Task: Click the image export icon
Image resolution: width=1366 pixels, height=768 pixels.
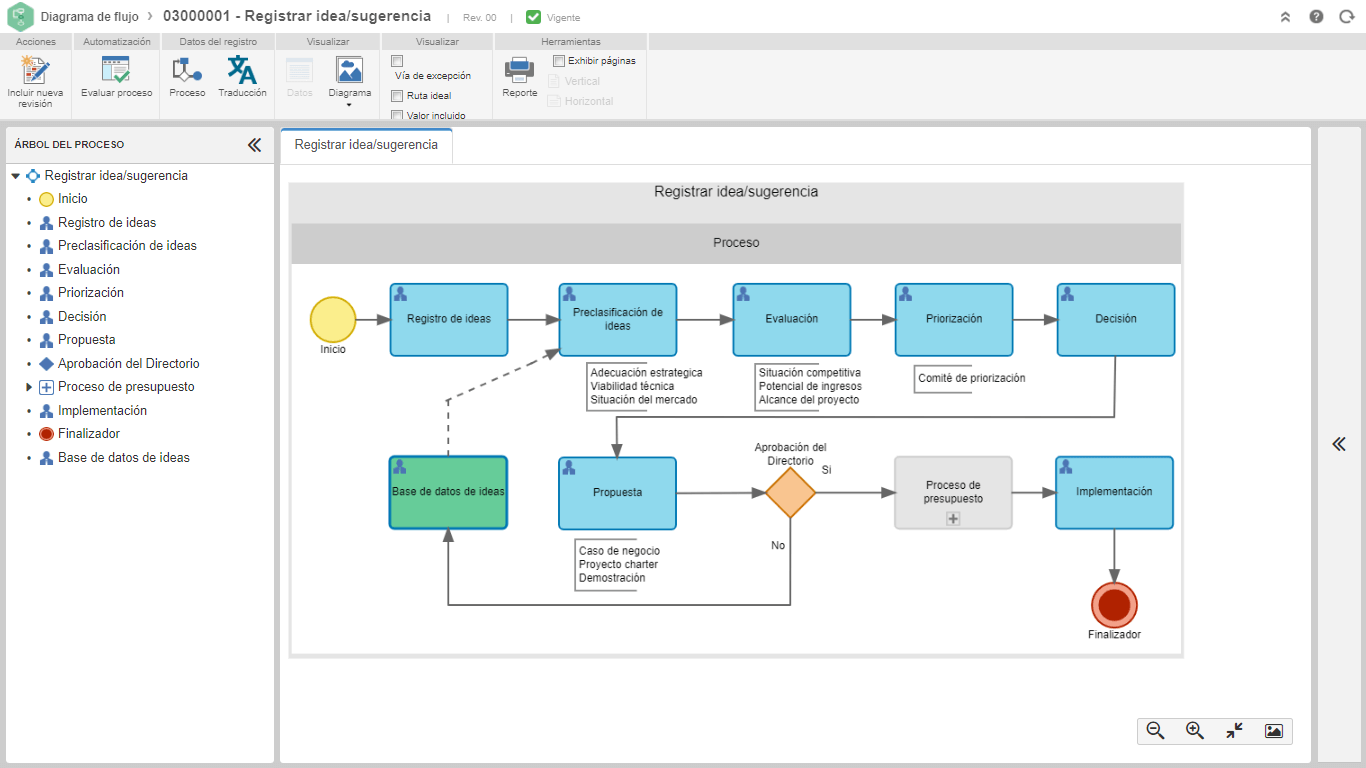Action: tap(1273, 731)
